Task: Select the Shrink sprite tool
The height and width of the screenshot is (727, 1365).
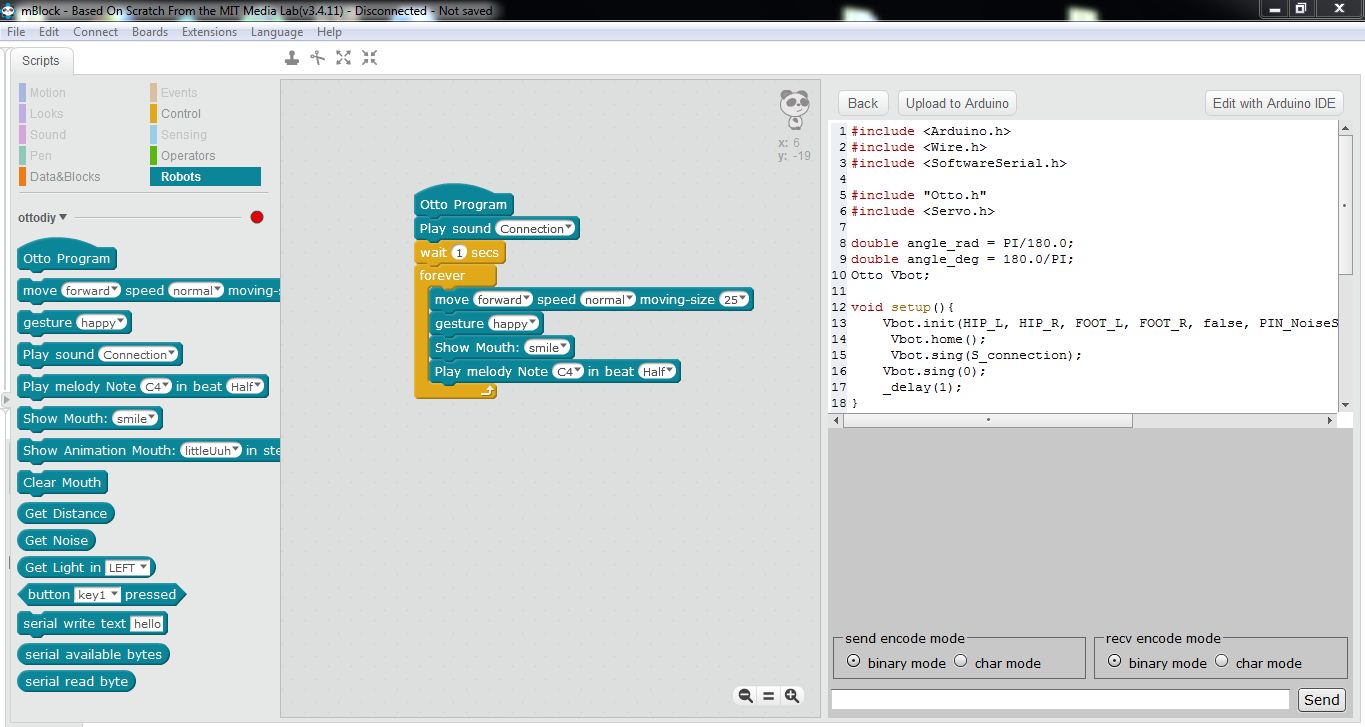Action: click(x=370, y=58)
